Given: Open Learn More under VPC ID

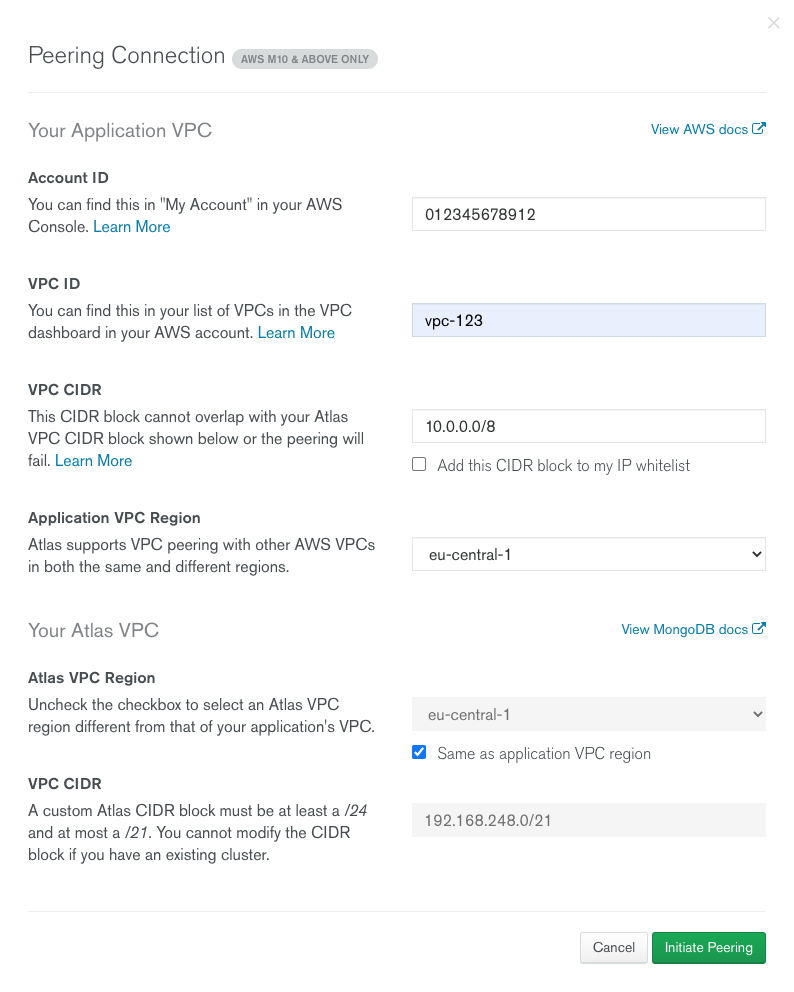Looking at the screenshot, I should pos(296,333).
